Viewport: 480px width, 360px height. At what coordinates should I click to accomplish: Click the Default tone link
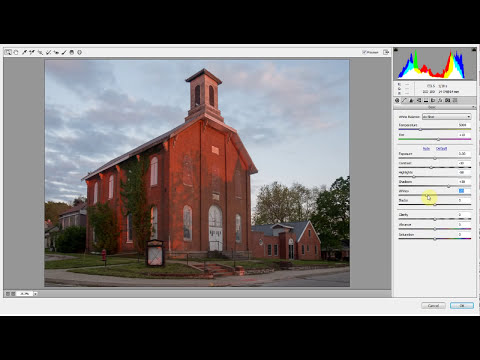(x=441, y=149)
